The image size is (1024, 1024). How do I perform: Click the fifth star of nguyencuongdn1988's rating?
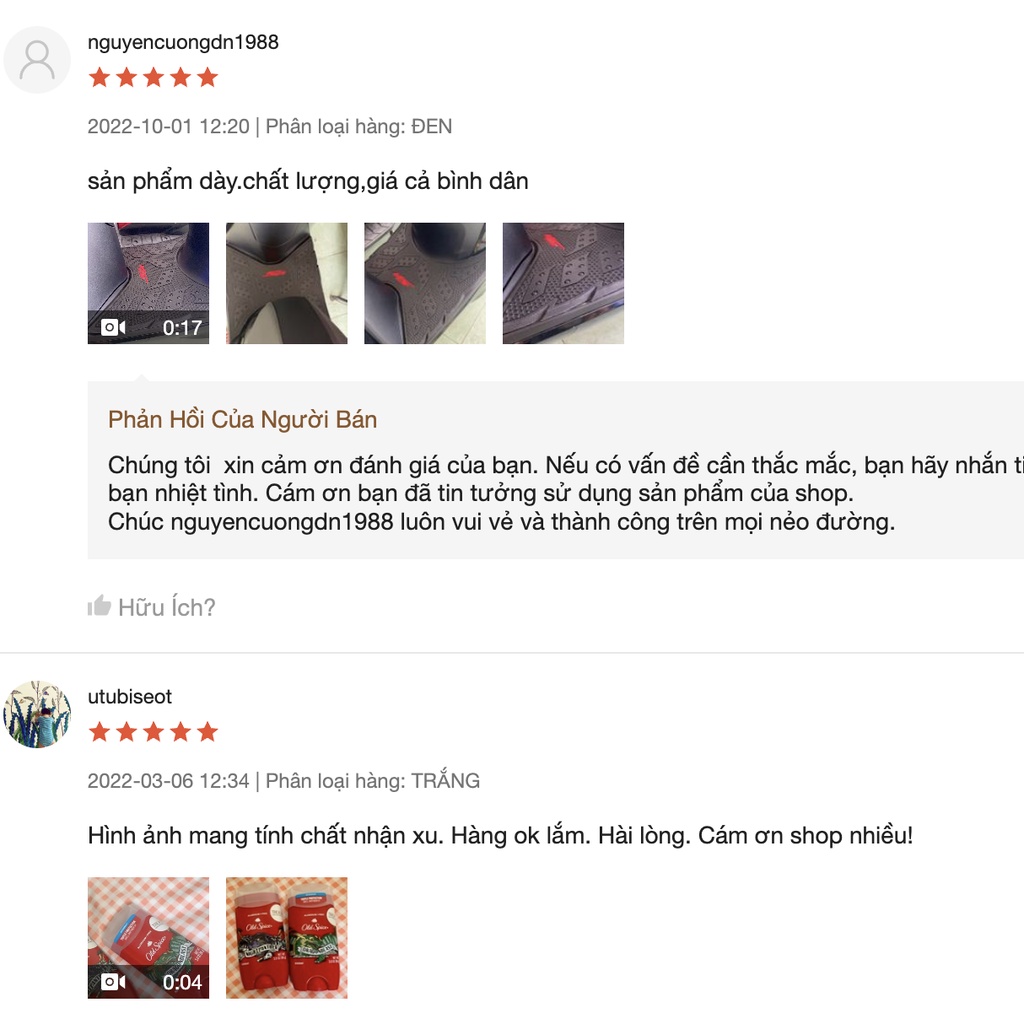[208, 77]
